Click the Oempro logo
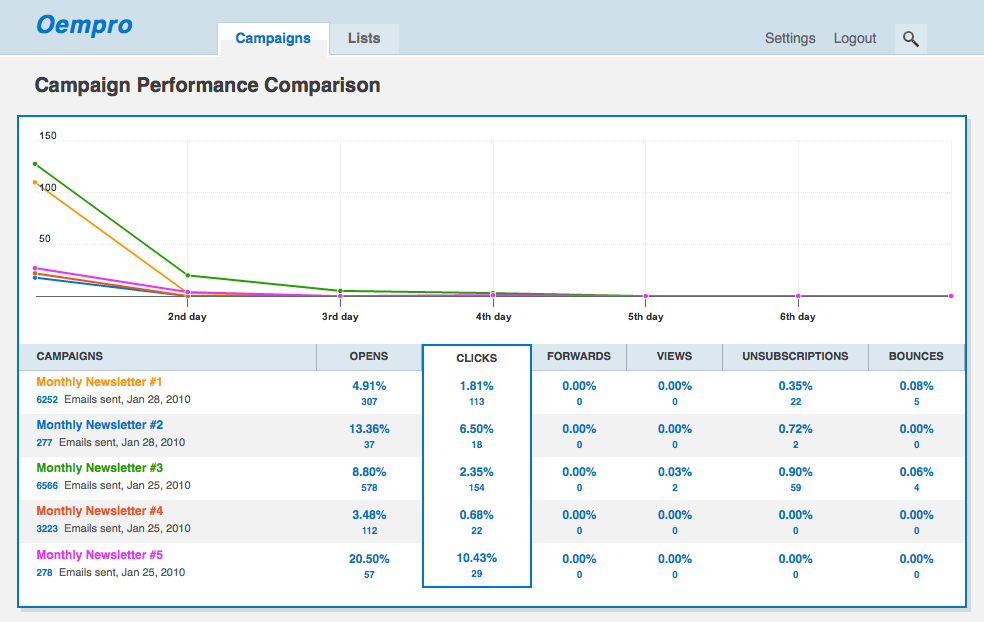984x622 pixels. click(84, 25)
